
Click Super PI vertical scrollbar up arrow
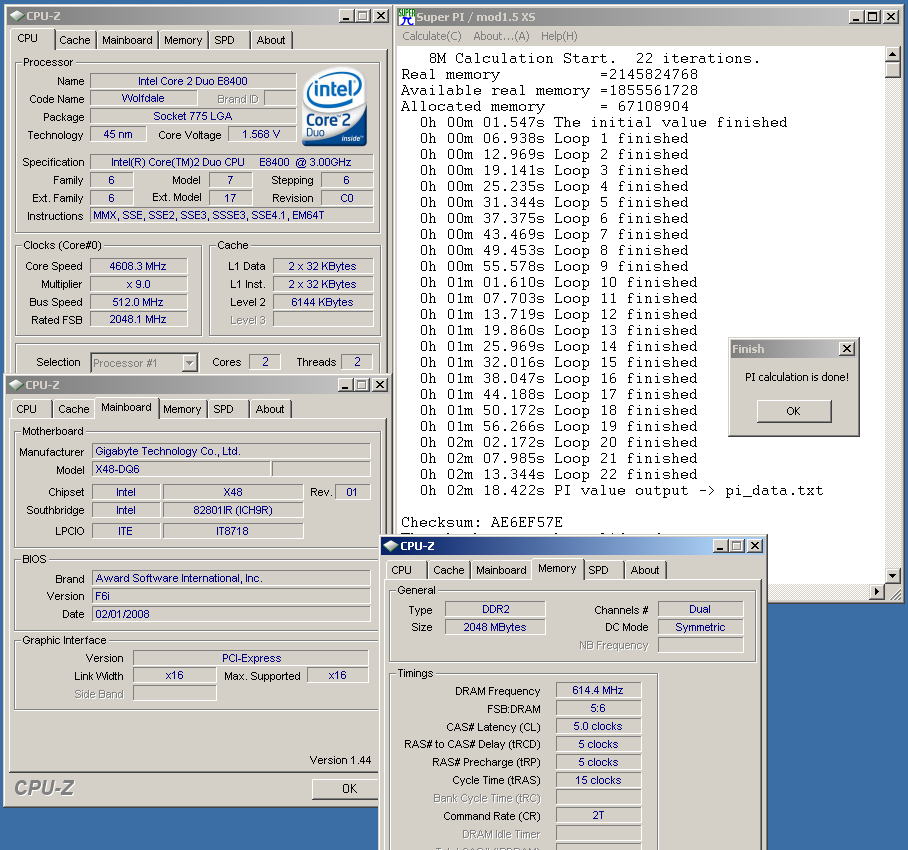click(x=893, y=53)
